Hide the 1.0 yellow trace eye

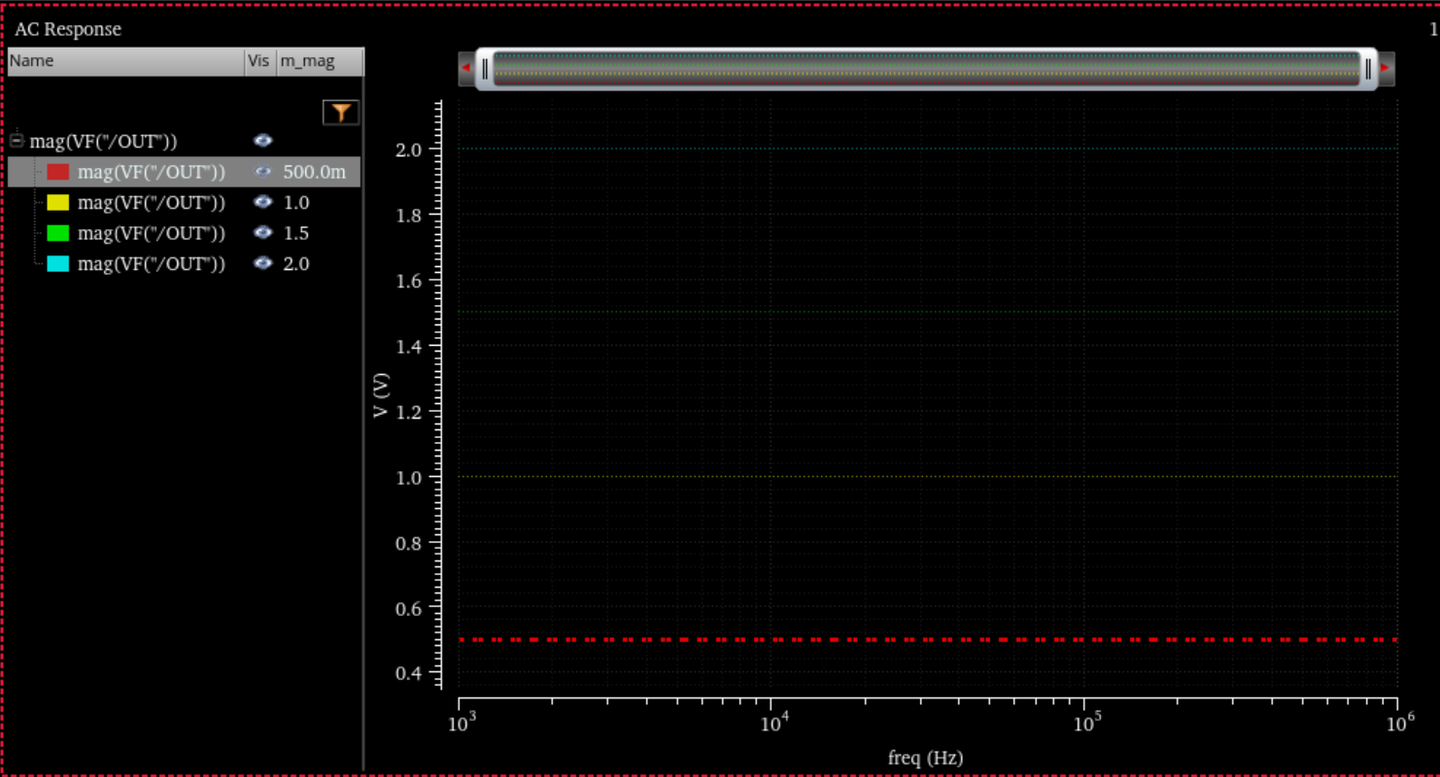[263, 202]
